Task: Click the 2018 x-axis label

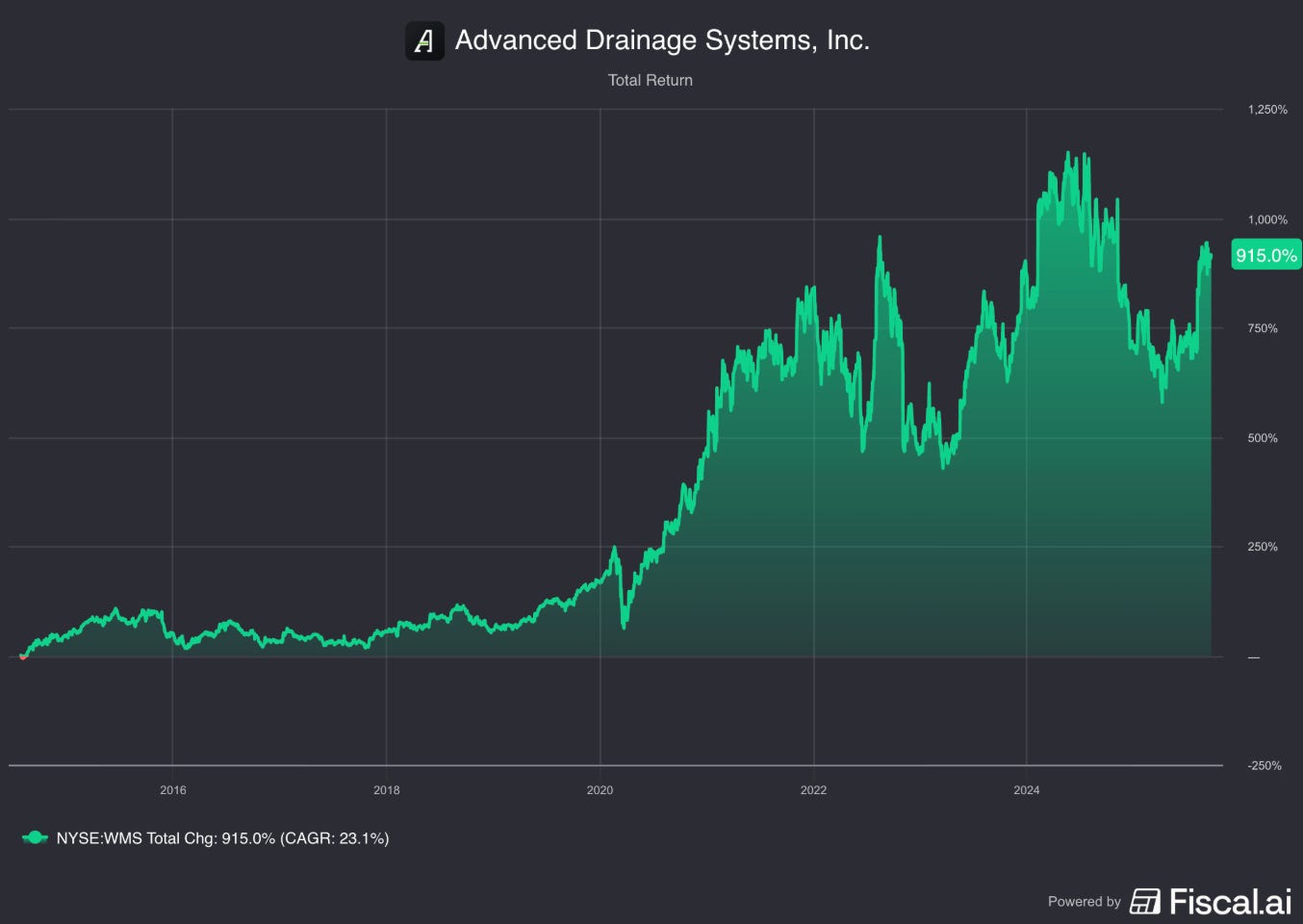Action: (x=387, y=790)
